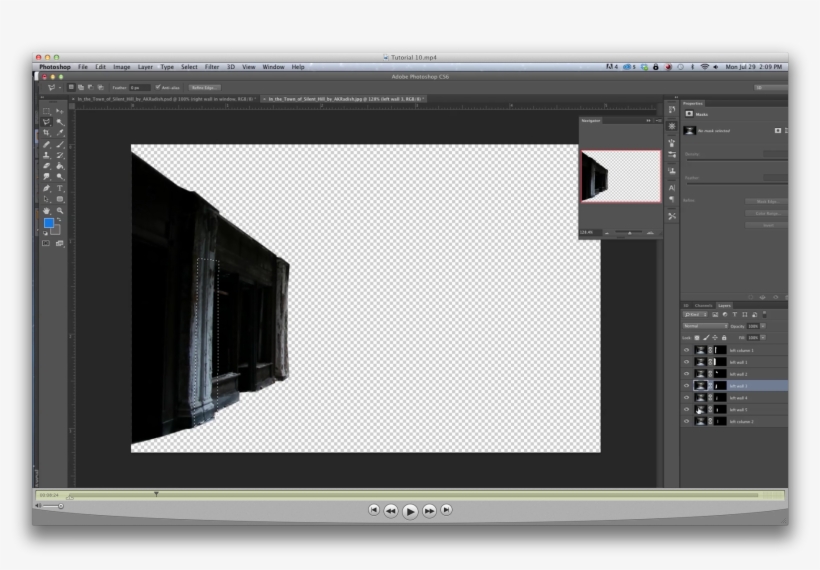This screenshot has width=820, height=570.
Task: Click Intersect with selection mode icon
Action: (x=101, y=87)
